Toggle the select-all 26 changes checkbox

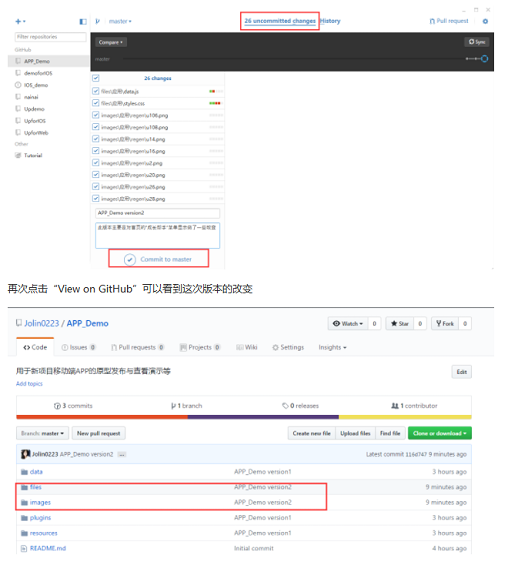pyautogui.click(x=95, y=78)
